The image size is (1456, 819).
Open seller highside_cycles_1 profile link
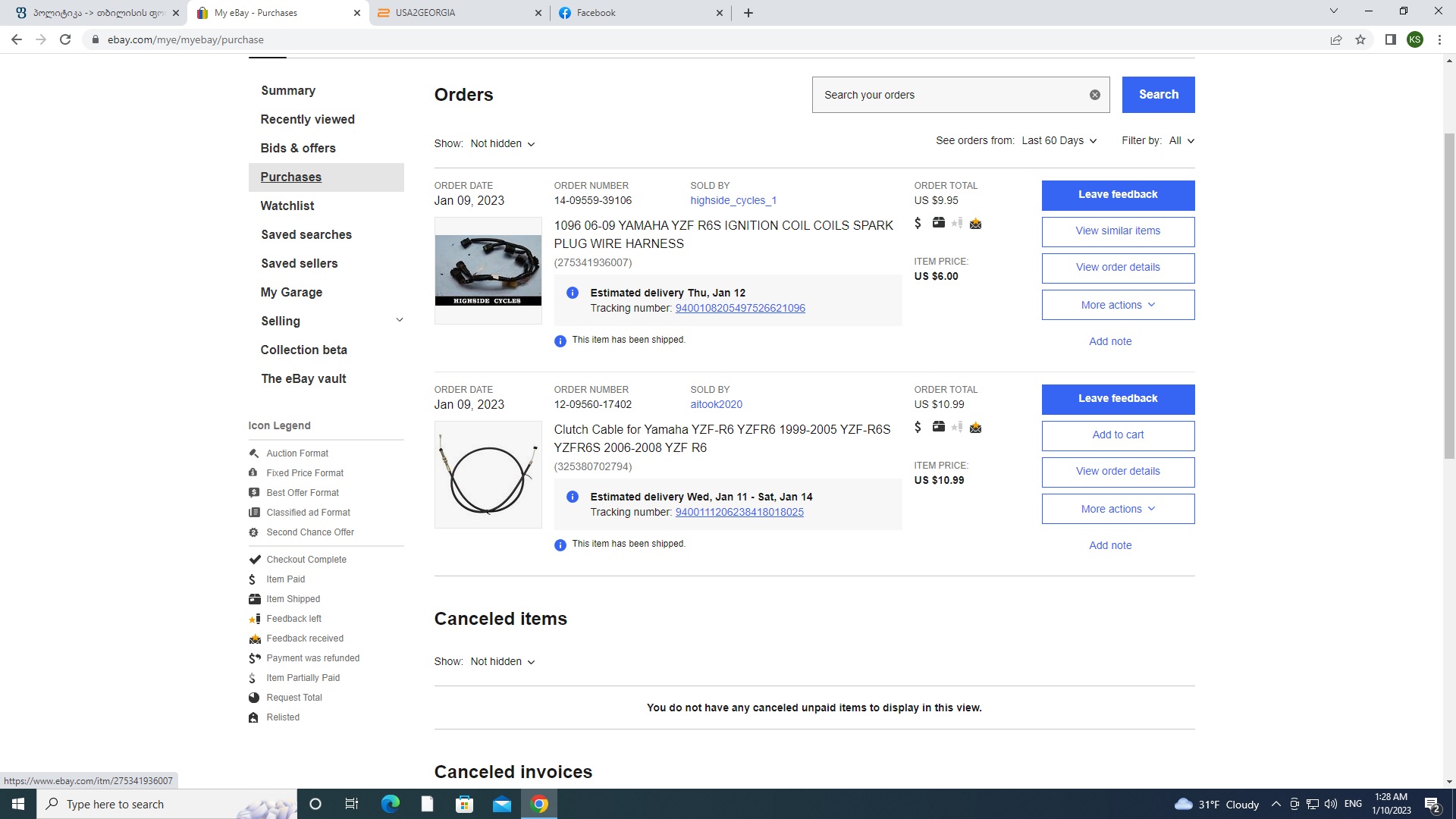[x=733, y=201]
